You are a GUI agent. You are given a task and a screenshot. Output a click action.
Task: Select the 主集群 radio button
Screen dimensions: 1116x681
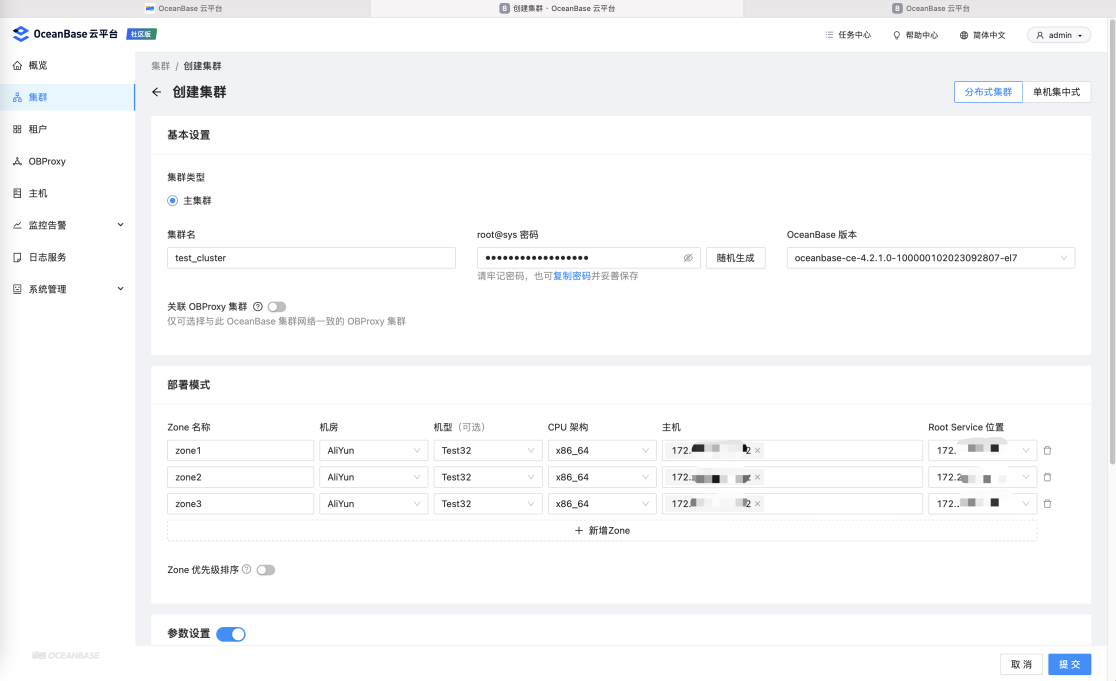[172, 201]
